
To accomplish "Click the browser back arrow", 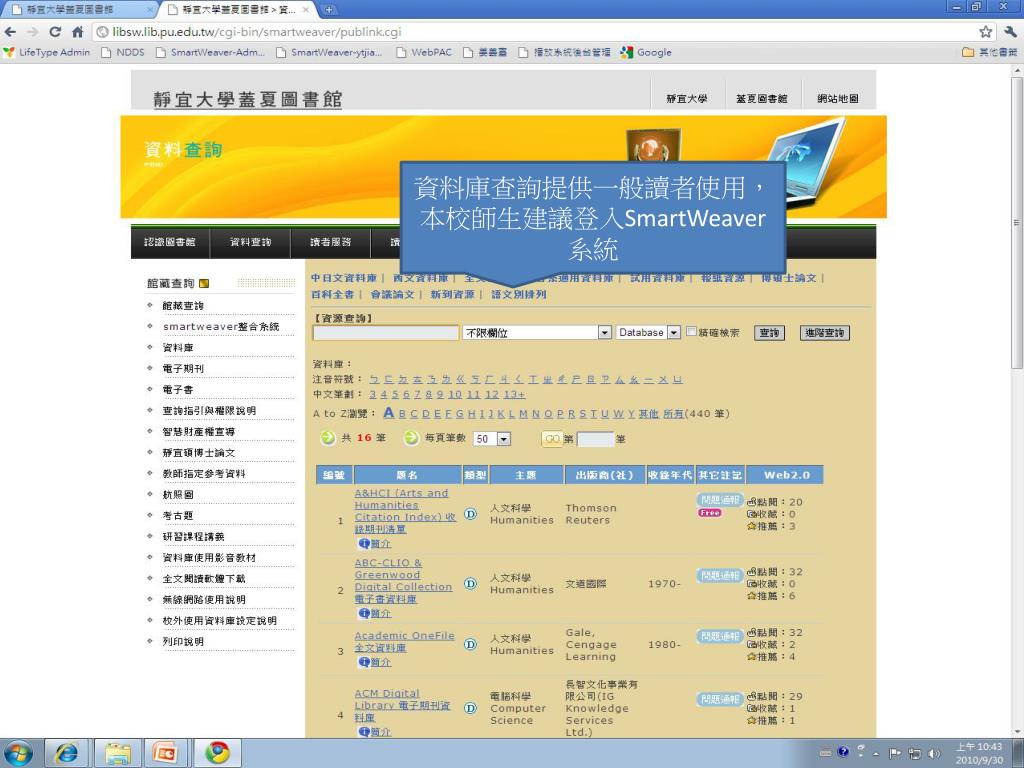I will coord(10,32).
